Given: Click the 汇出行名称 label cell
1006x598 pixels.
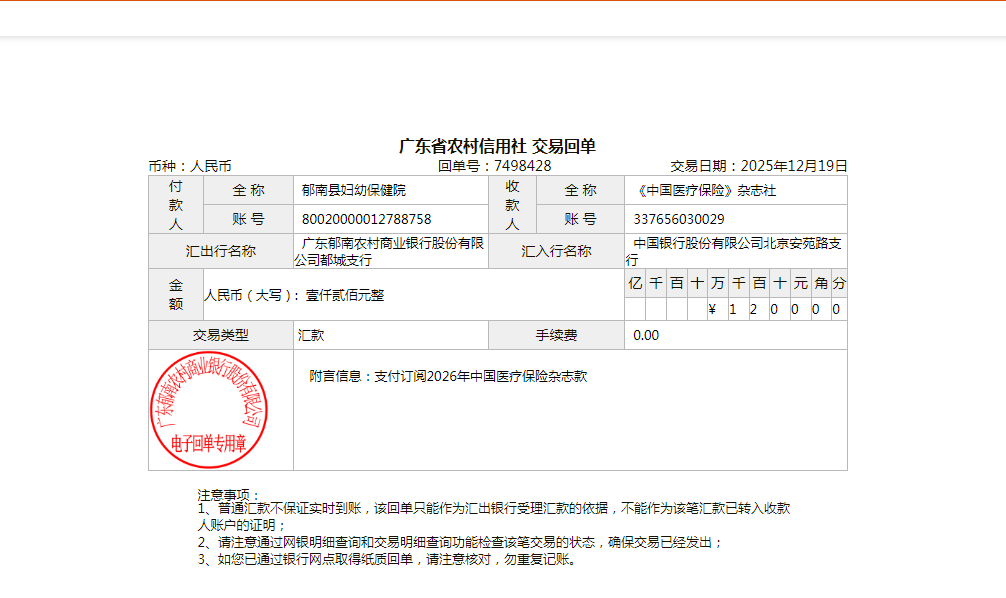Looking at the screenshot, I should pos(221,251).
